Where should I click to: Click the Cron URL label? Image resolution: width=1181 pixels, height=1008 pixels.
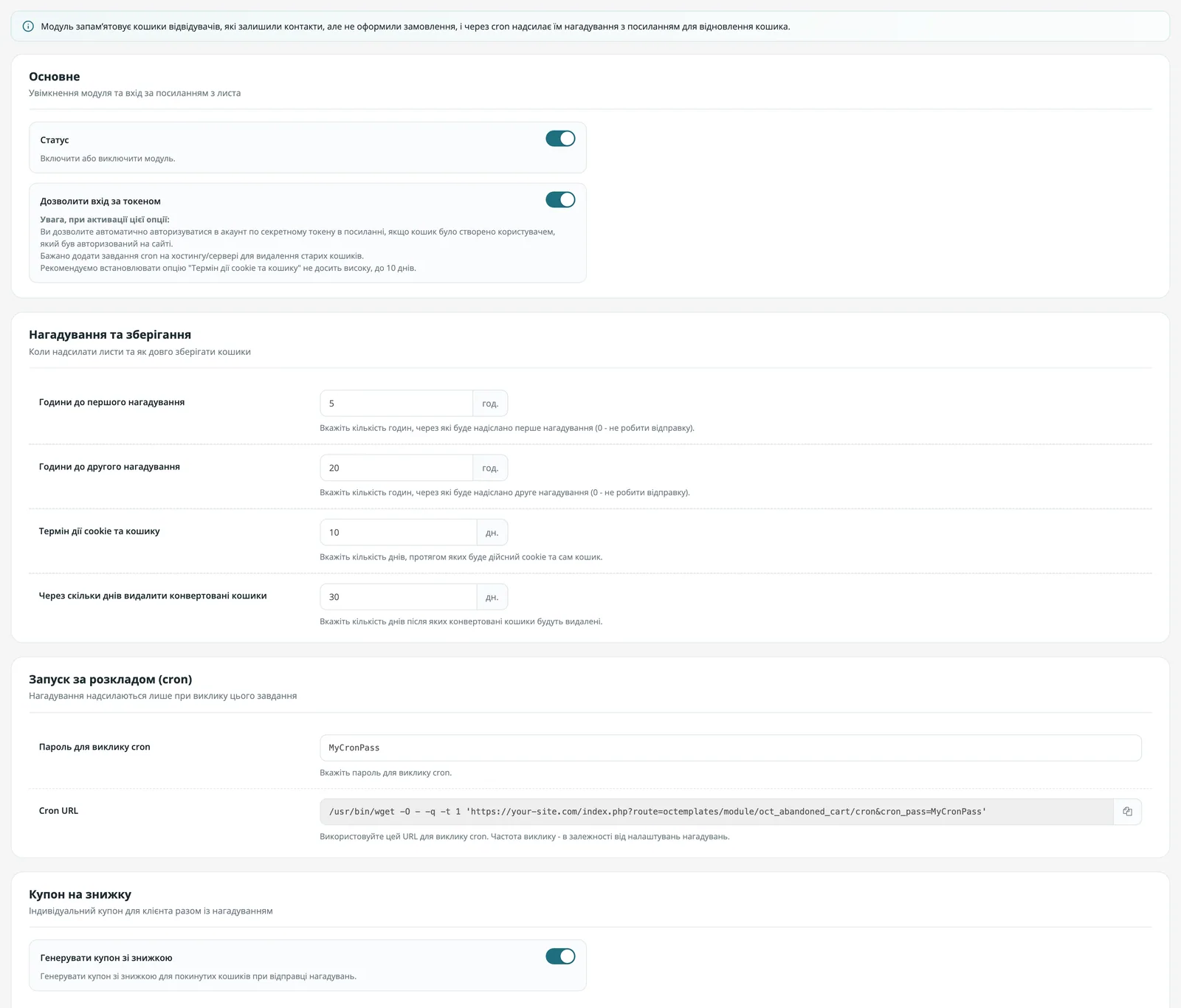[x=58, y=811]
